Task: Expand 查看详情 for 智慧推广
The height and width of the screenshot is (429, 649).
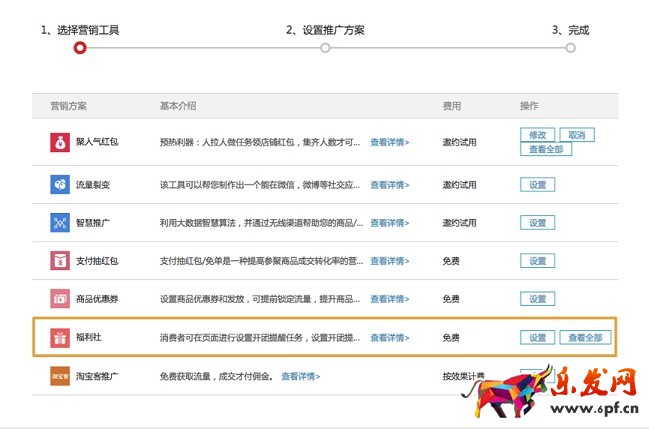Action: (389, 223)
